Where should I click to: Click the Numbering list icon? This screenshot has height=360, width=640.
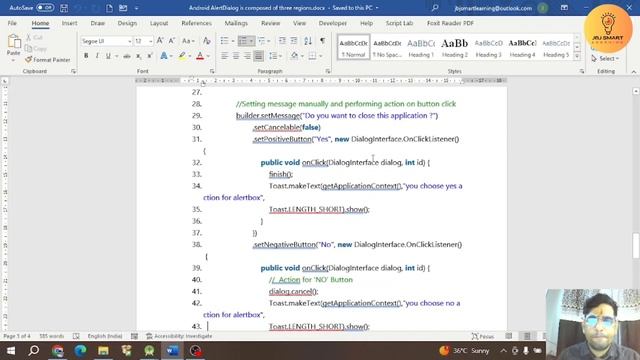click(x=243, y=41)
